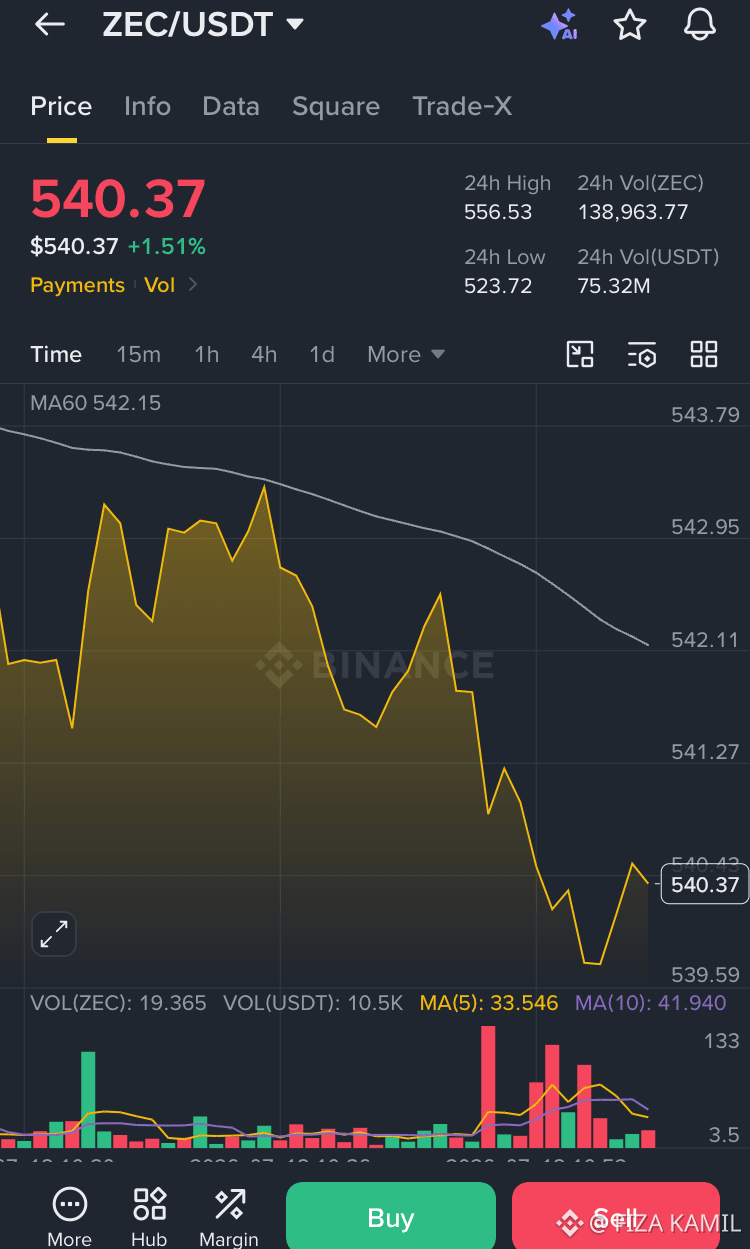Select the 1h chart interval
The width and height of the screenshot is (750, 1249).
pyautogui.click(x=206, y=354)
